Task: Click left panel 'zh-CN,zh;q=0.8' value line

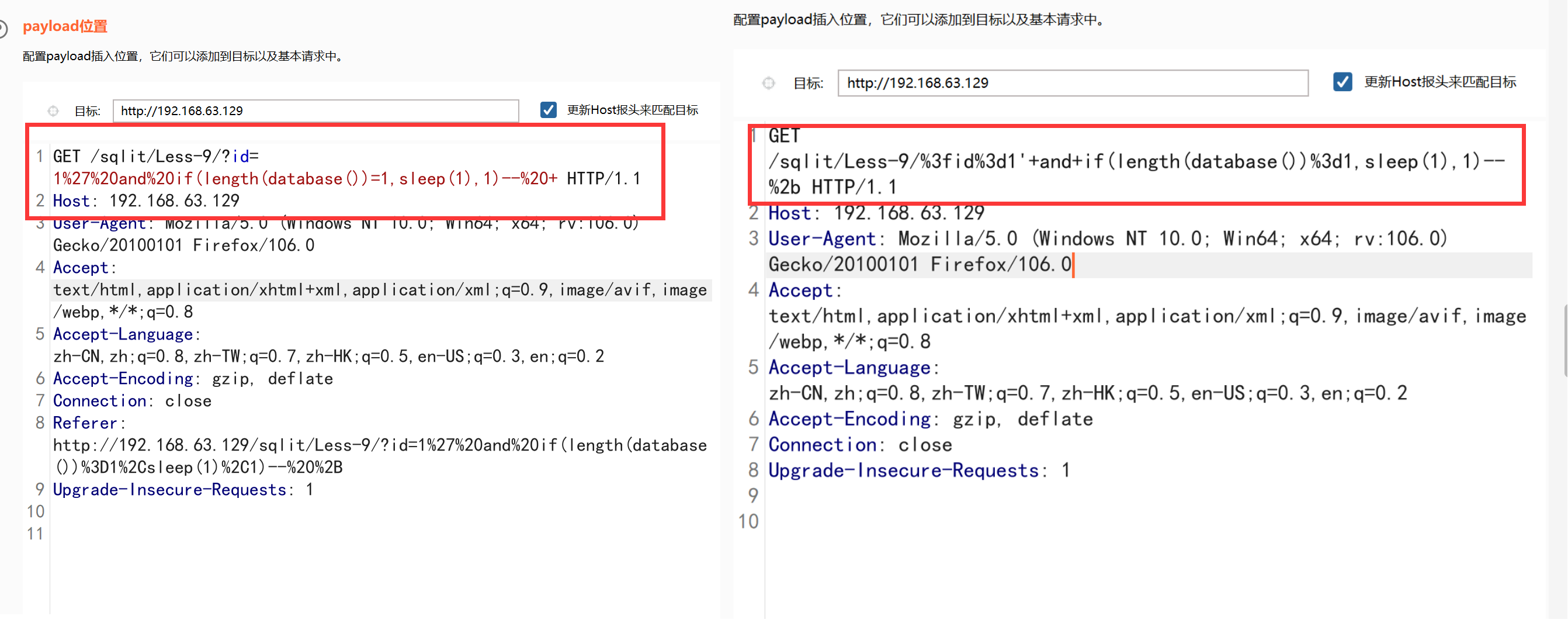Action: [329, 356]
